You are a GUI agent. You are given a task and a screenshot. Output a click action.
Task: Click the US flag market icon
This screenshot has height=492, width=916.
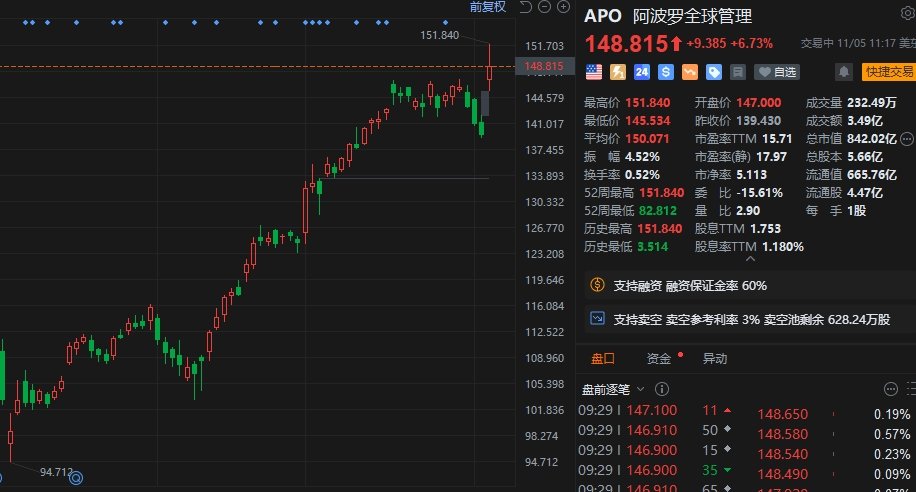coord(593,72)
